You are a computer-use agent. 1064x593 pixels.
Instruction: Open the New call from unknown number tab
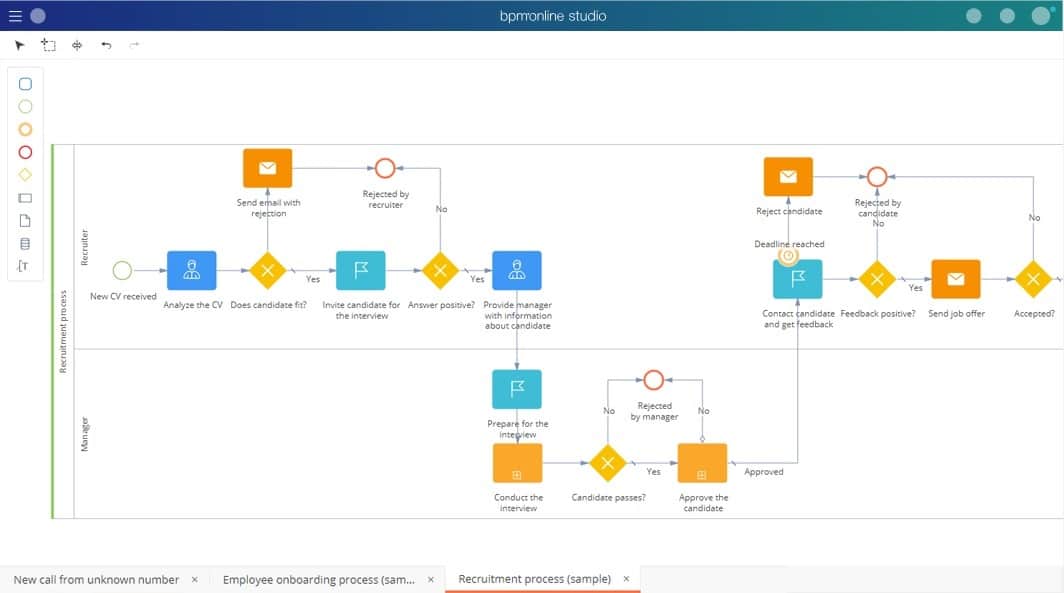96,579
